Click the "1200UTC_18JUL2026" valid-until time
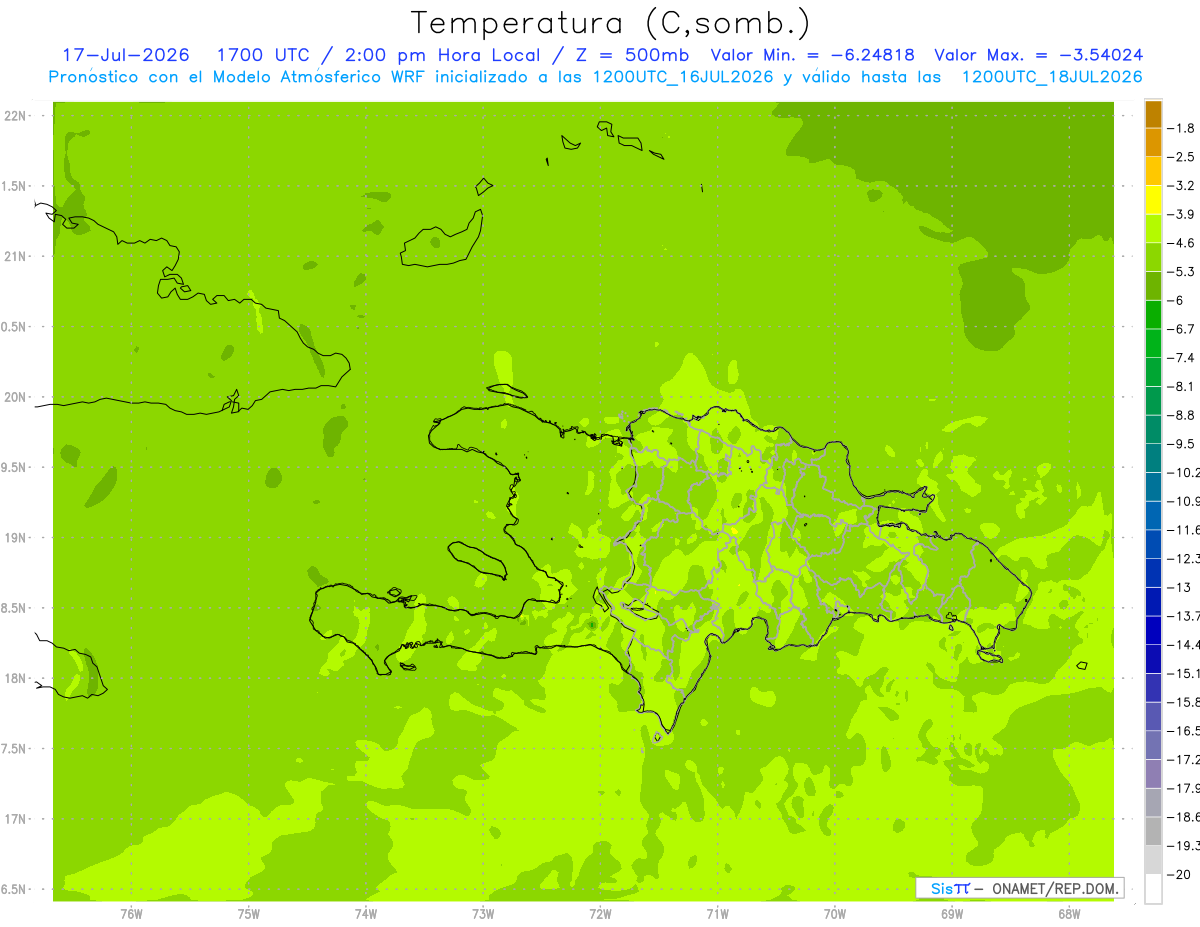Image resolution: width=1200 pixels, height=927 pixels. pyautogui.click(x=1052, y=77)
